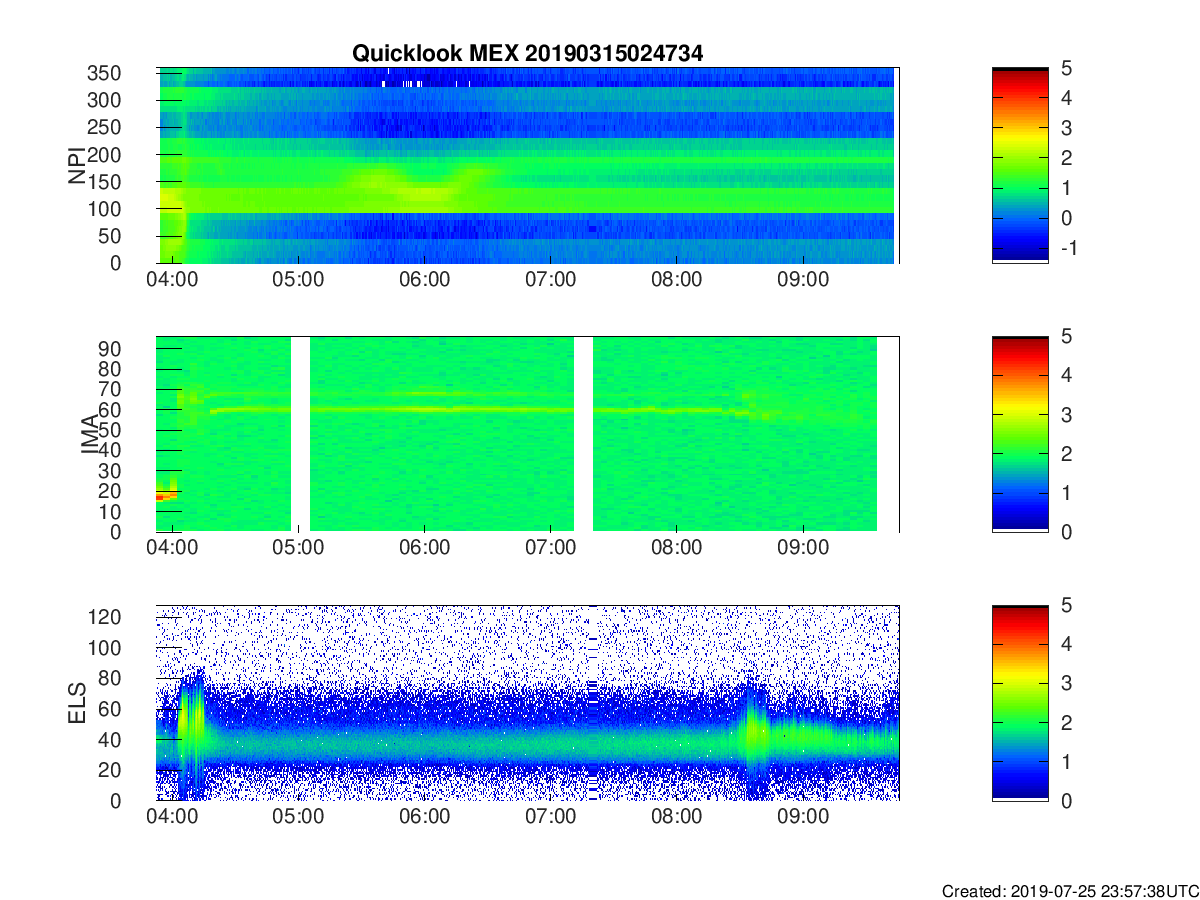This screenshot has height=900, width=1200.
Task: Click the 4 label on the ELS colorbar
Action: [1065, 644]
